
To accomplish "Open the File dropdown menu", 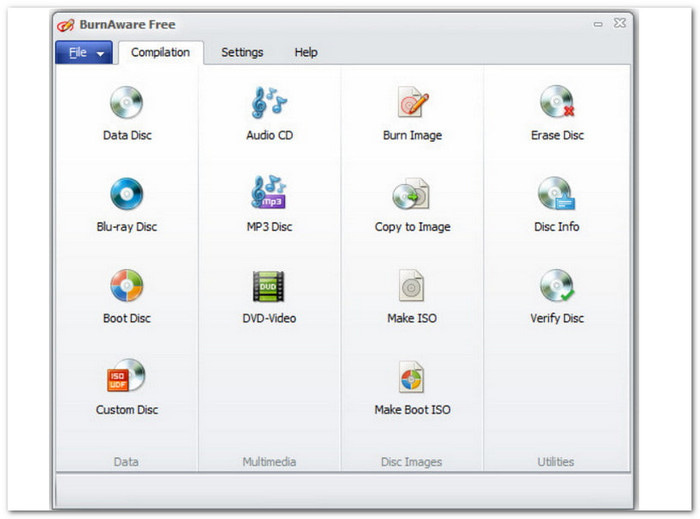I will [84, 53].
